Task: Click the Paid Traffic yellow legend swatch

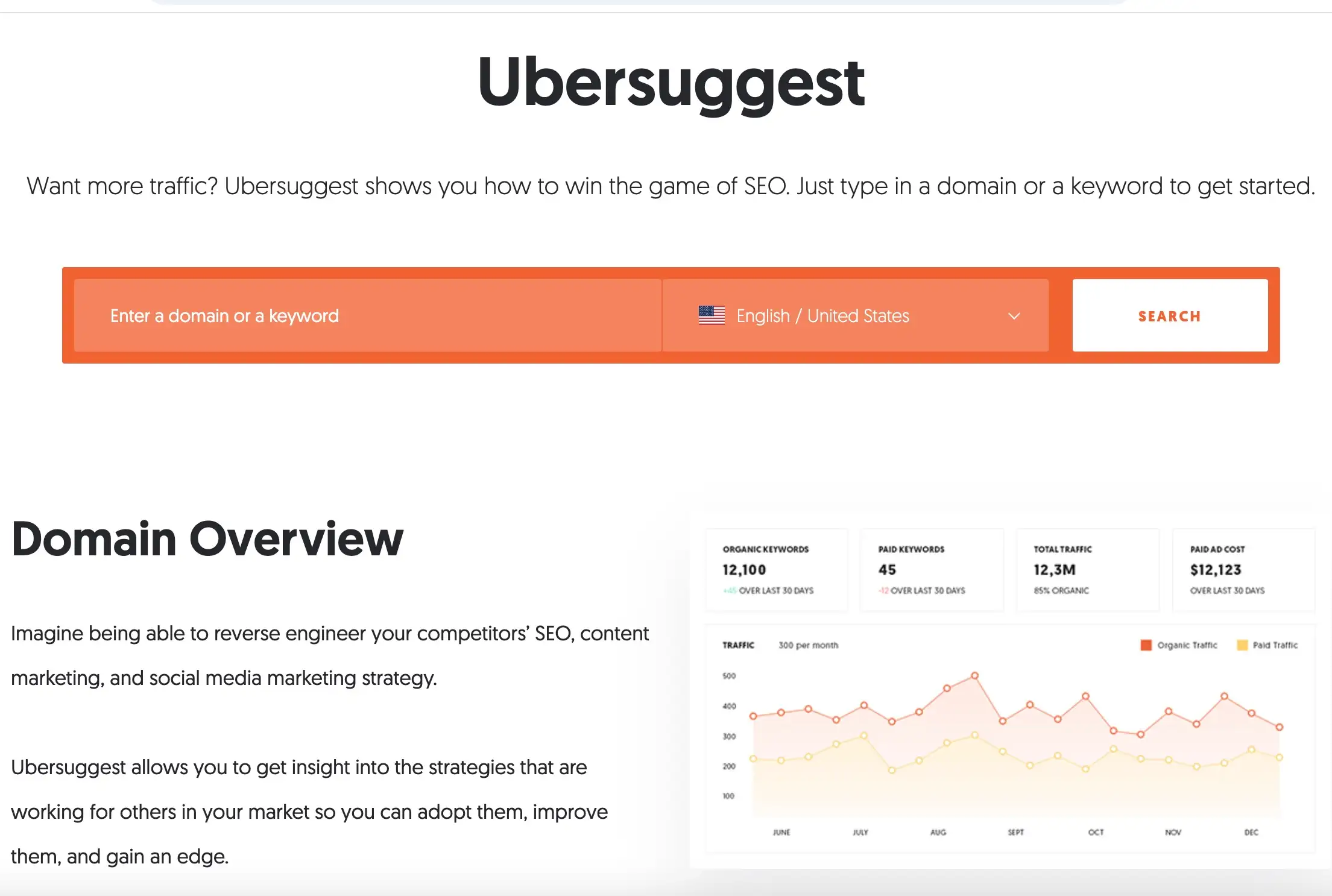Action: 1242,645
